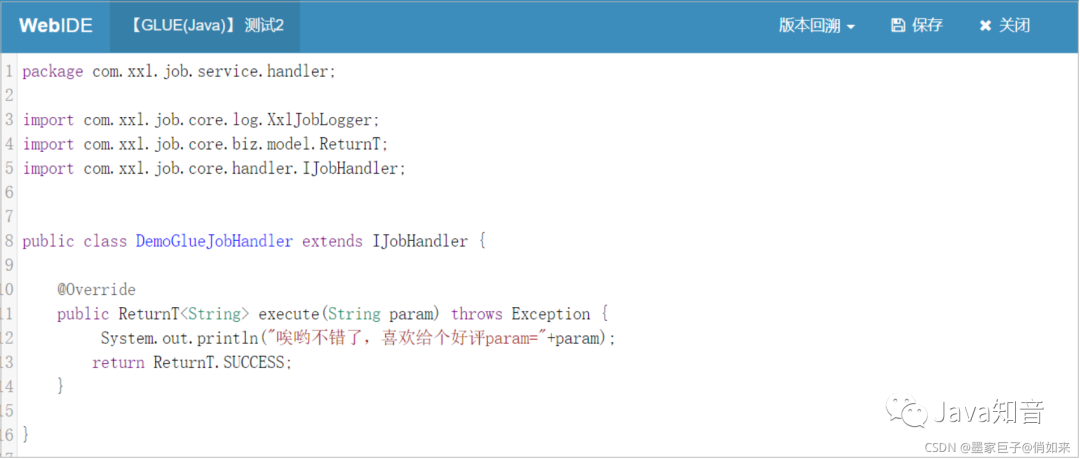The height and width of the screenshot is (459, 1080).
Task: Click the WebIDE logo text
Action: [56, 26]
